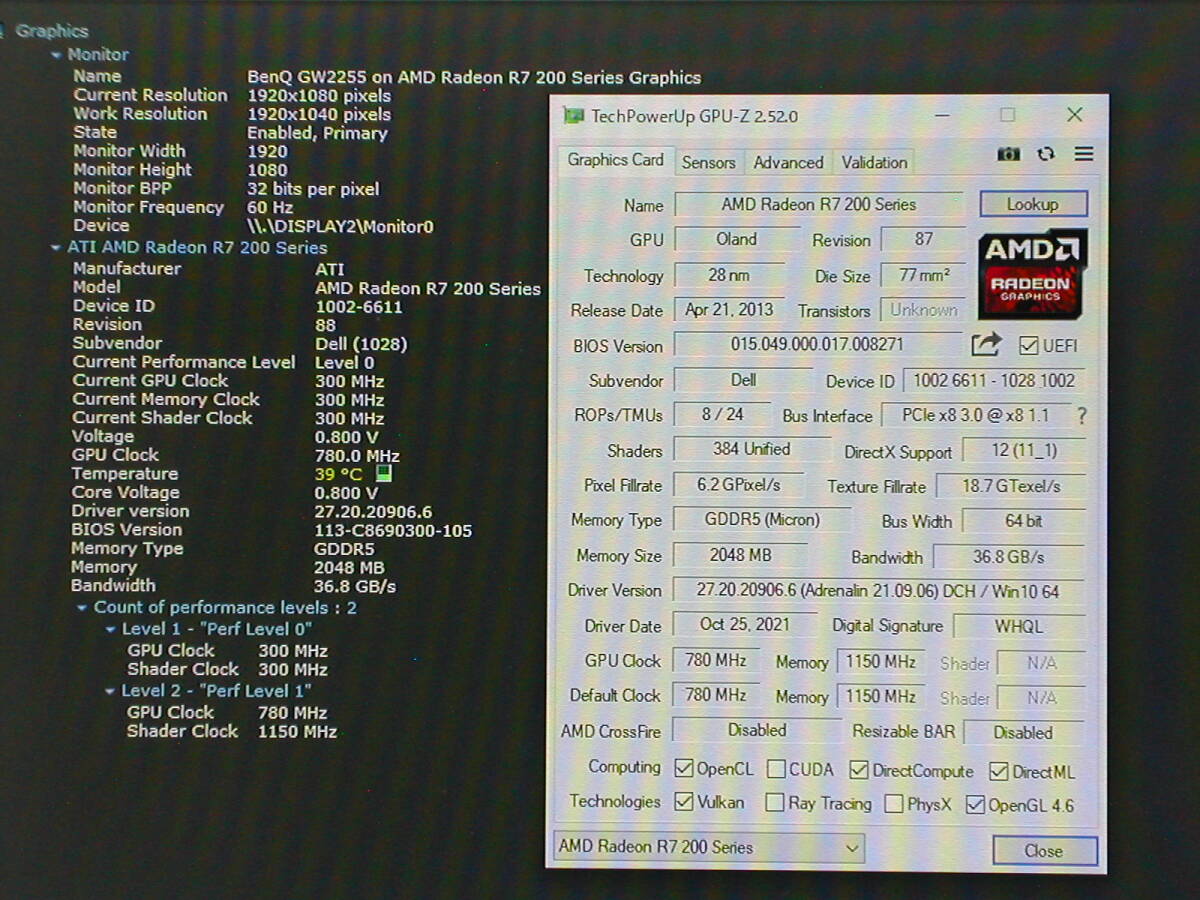Click the Pixel Fillrate '6.2 GPixel/s' value
This screenshot has width=1200, height=900.
pyautogui.click(x=738, y=485)
